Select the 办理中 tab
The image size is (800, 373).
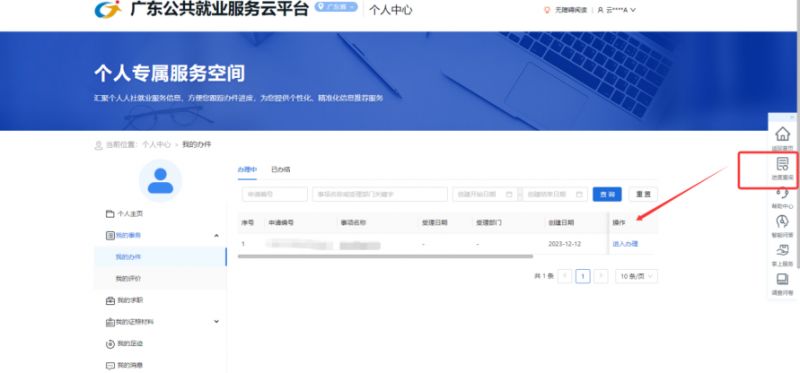pos(247,169)
